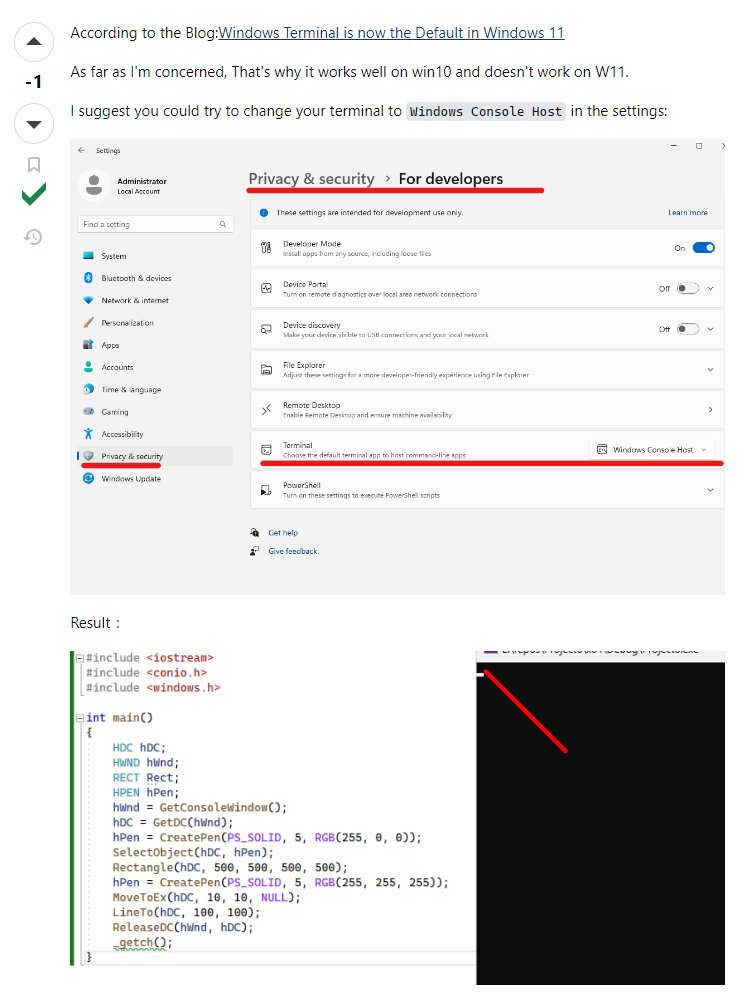Open System in Settings sidebar
Image resolution: width=744 pixels, height=1001 pixels.
point(114,256)
